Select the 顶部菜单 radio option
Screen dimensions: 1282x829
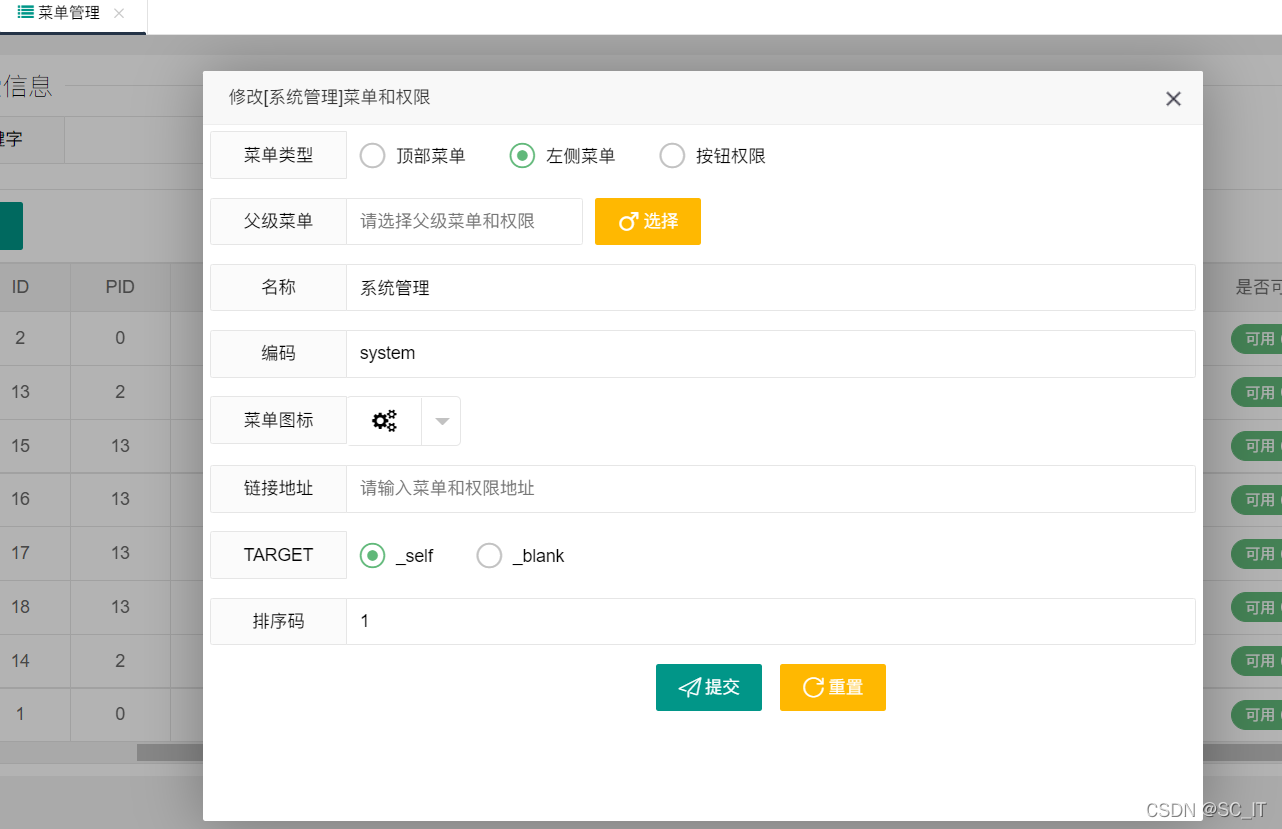pos(413,156)
